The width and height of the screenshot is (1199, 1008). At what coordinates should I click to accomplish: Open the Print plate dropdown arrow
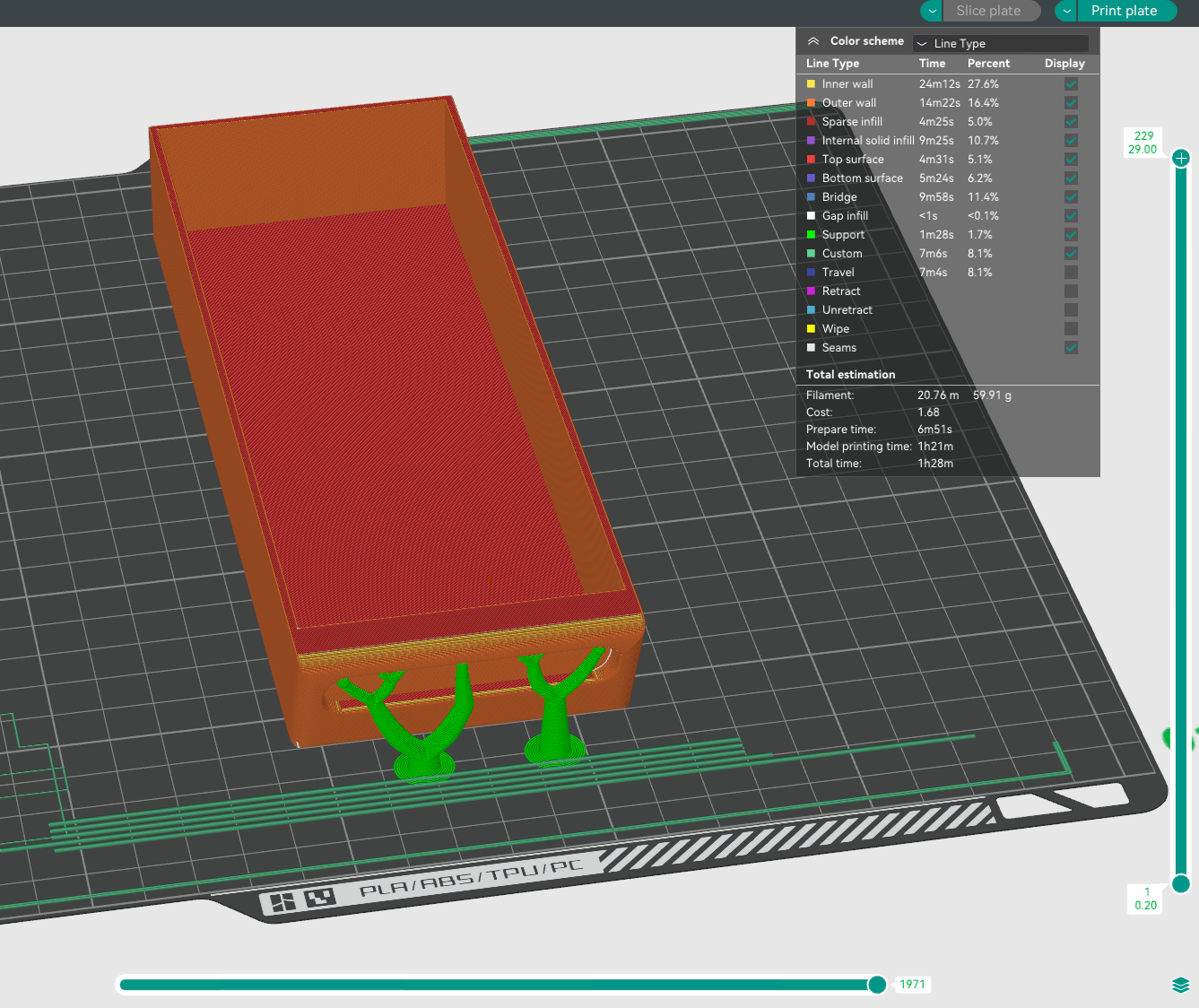click(x=1066, y=11)
